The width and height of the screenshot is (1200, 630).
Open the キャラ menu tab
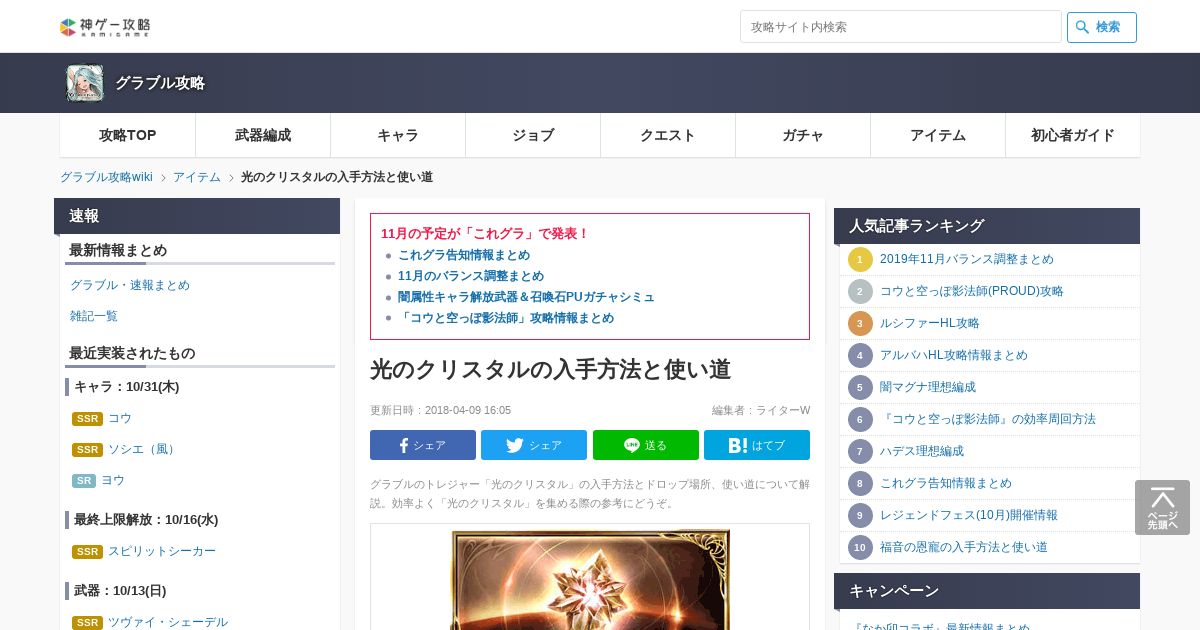coord(398,135)
